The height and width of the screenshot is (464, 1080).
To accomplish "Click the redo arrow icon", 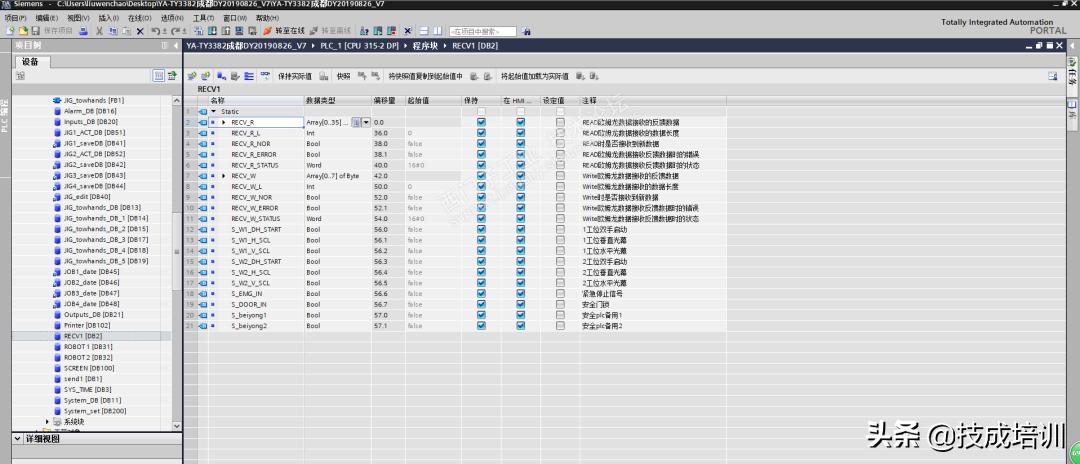I will click(176, 31).
